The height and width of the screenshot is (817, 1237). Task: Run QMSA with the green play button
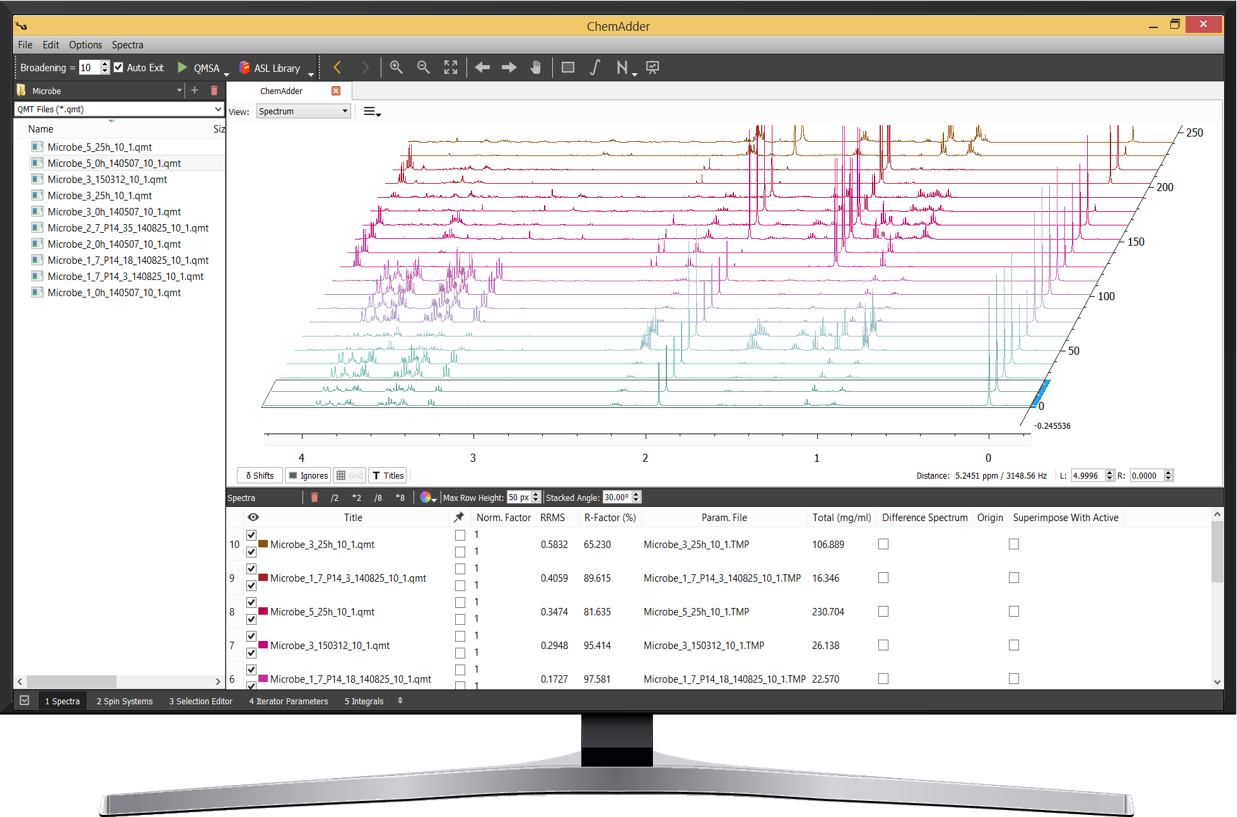[182, 68]
